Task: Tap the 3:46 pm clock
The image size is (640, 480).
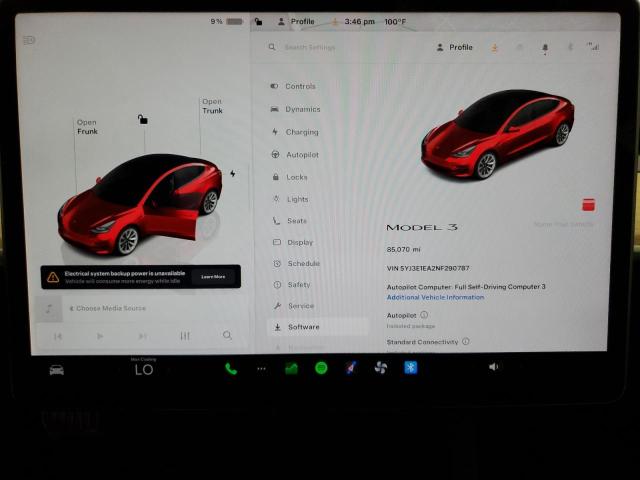Action: click(359, 22)
